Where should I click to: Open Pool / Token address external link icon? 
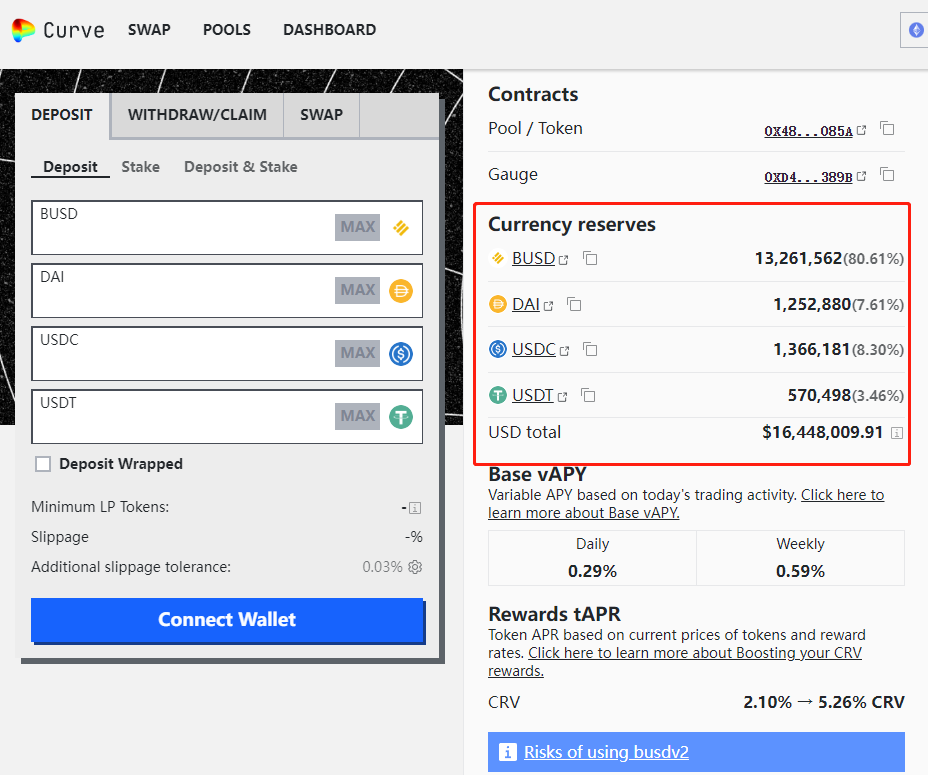pos(862,130)
